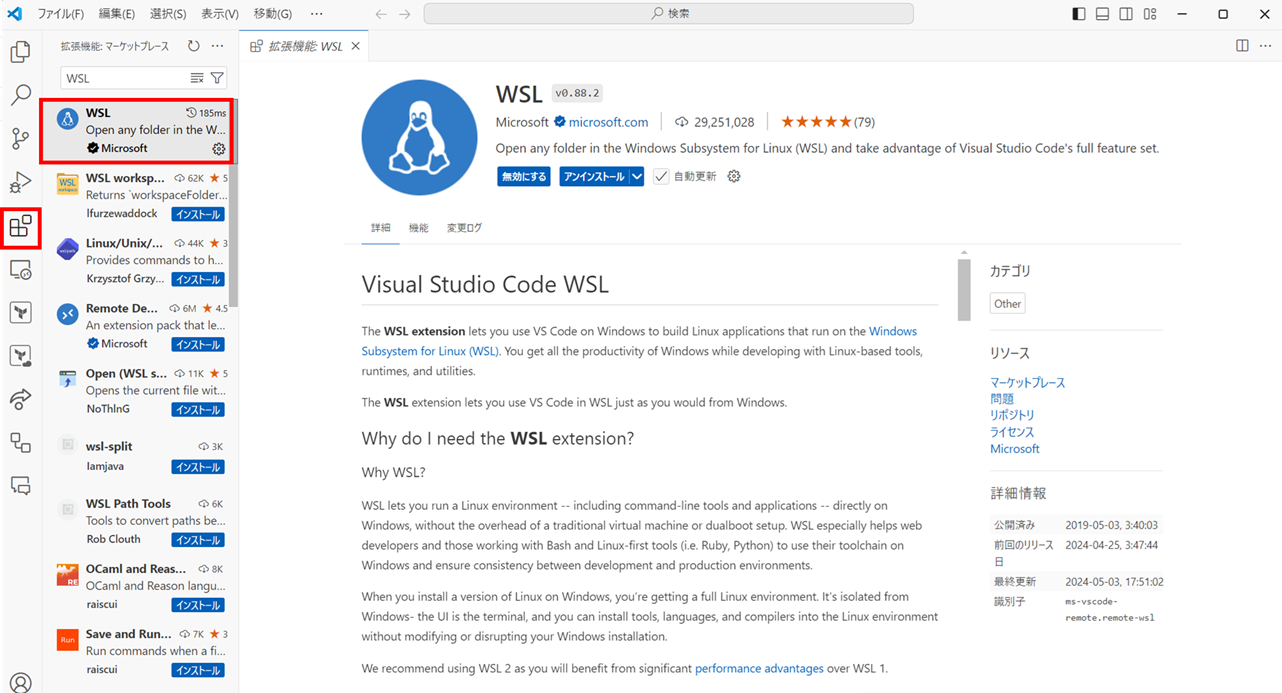Open the リポジトリ resource link
The width and height of the screenshot is (1282, 693).
1012,414
